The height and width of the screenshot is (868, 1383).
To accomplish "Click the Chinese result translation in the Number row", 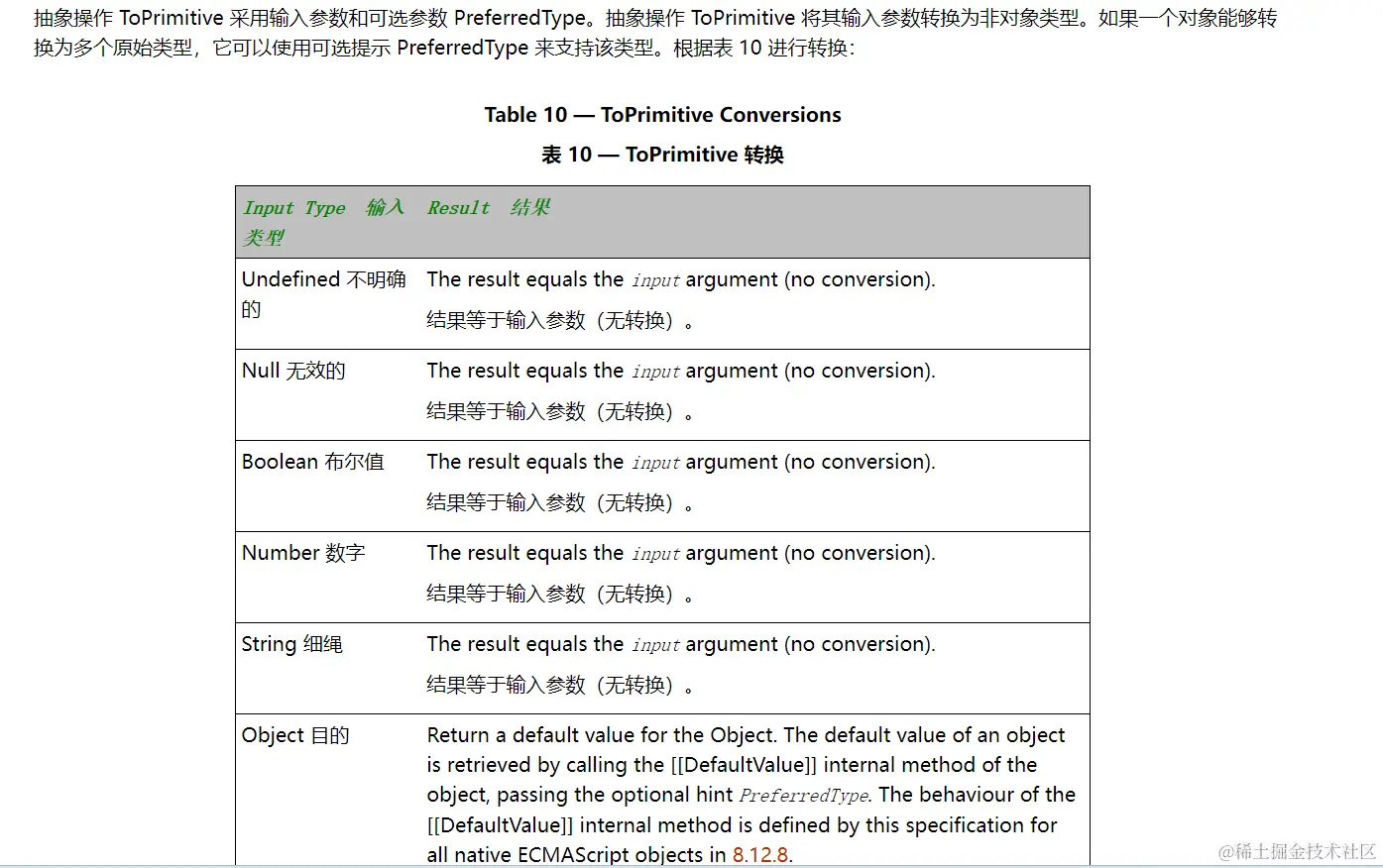I will coord(560,594).
